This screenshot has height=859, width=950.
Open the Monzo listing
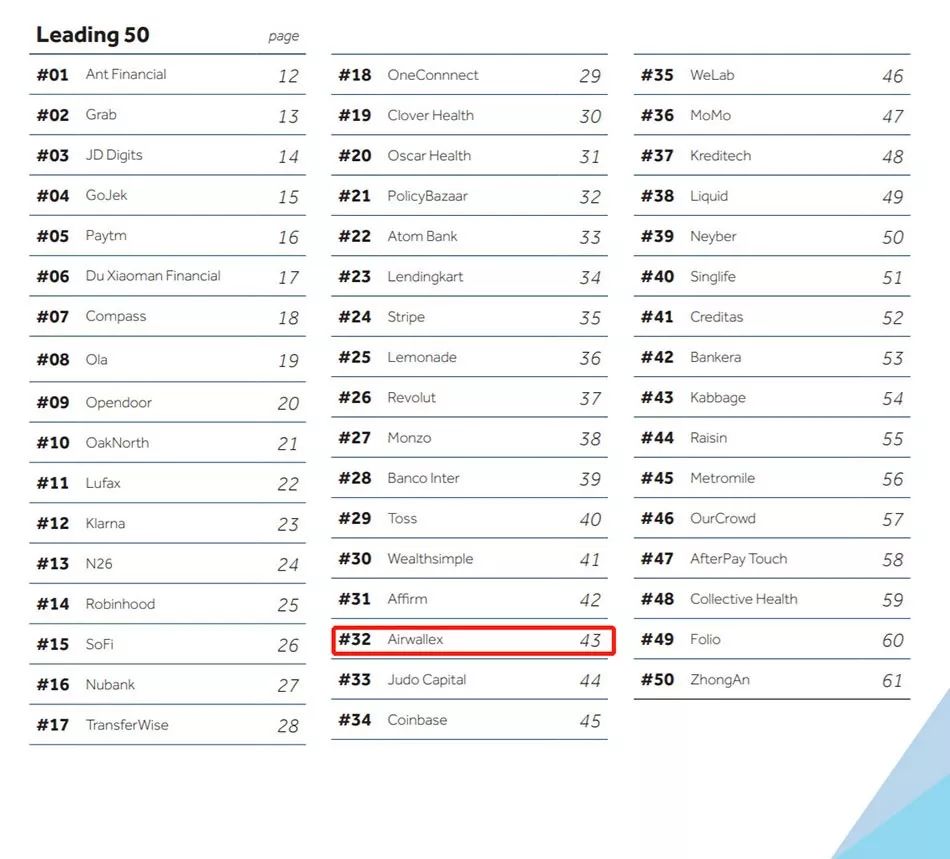coord(409,438)
